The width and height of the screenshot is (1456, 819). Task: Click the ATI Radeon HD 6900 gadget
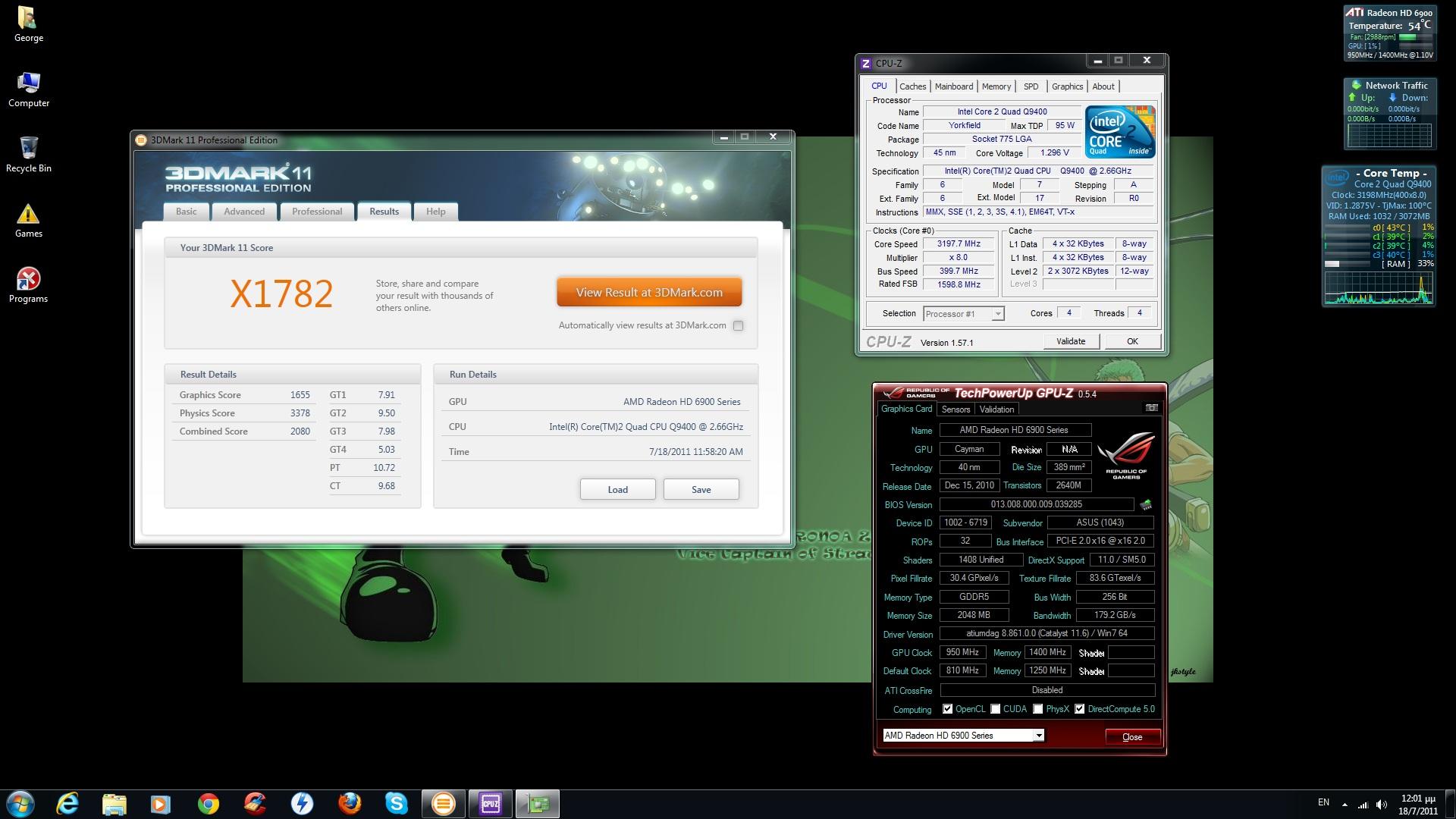[x=1389, y=33]
